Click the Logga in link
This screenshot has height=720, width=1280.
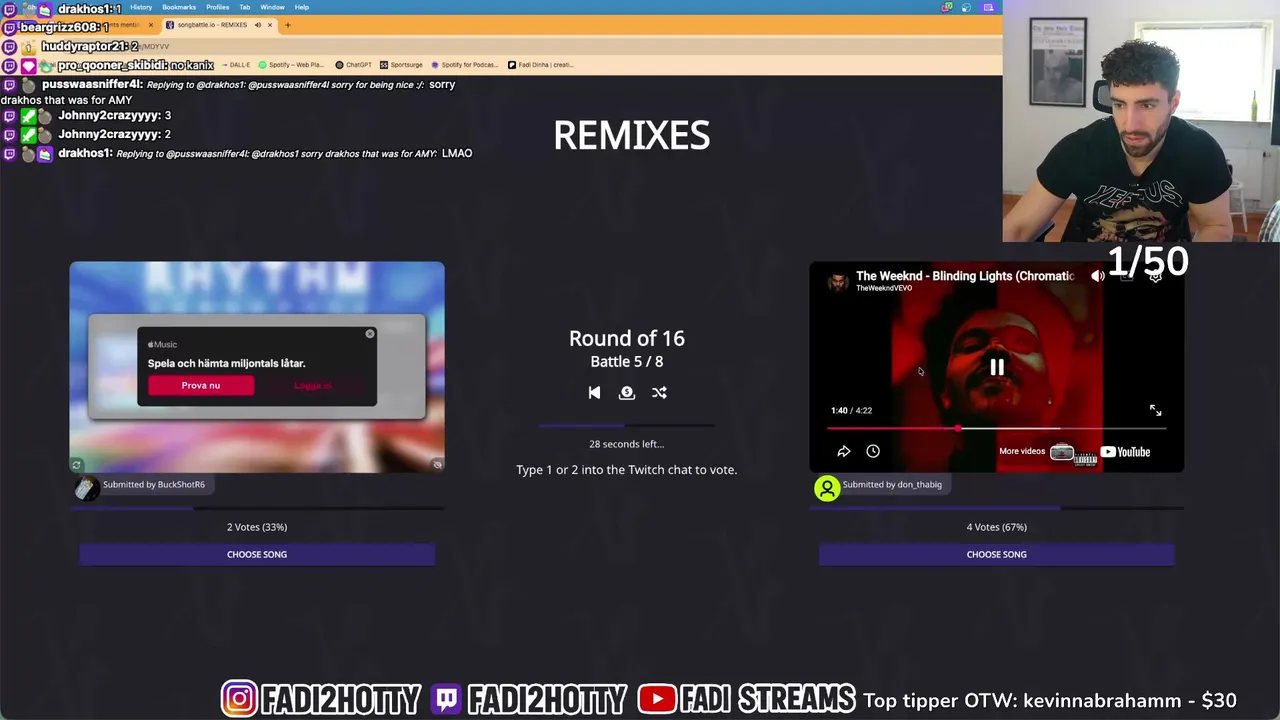pyautogui.click(x=313, y=385)
